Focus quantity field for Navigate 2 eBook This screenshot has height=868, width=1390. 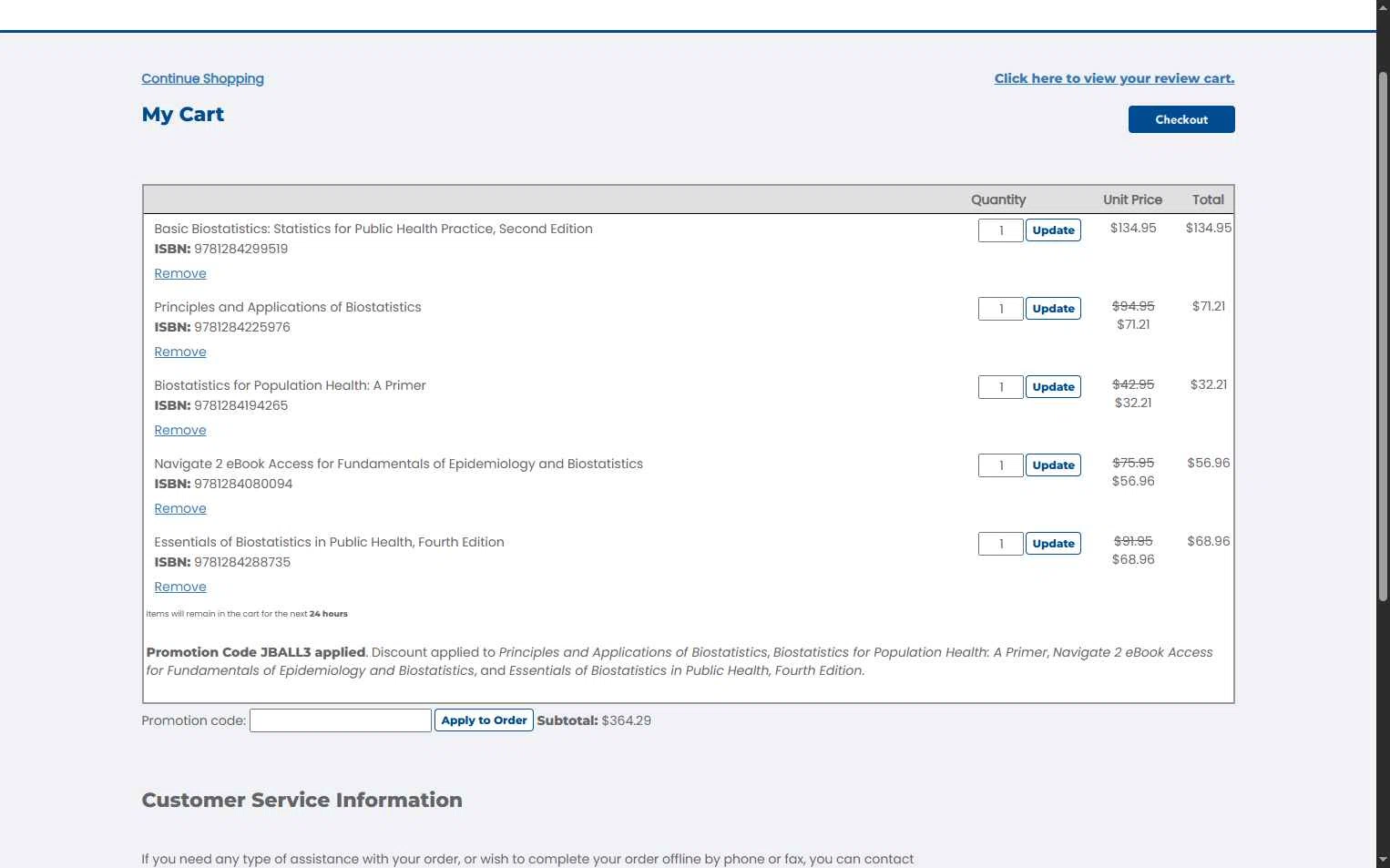[1000, 465]
